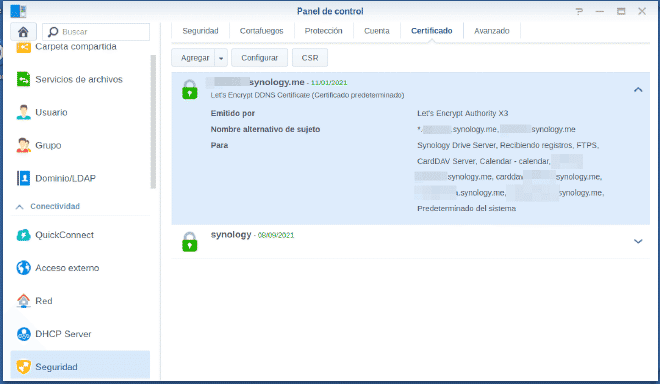Collapse the Conectividad section
Image resolution: width=660 pixels, height=384 pixels.
(20, 207)
